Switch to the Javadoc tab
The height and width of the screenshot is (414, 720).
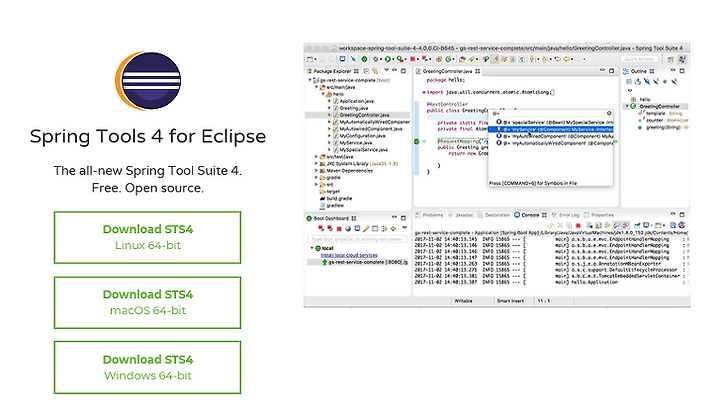[x=460, y=215]
